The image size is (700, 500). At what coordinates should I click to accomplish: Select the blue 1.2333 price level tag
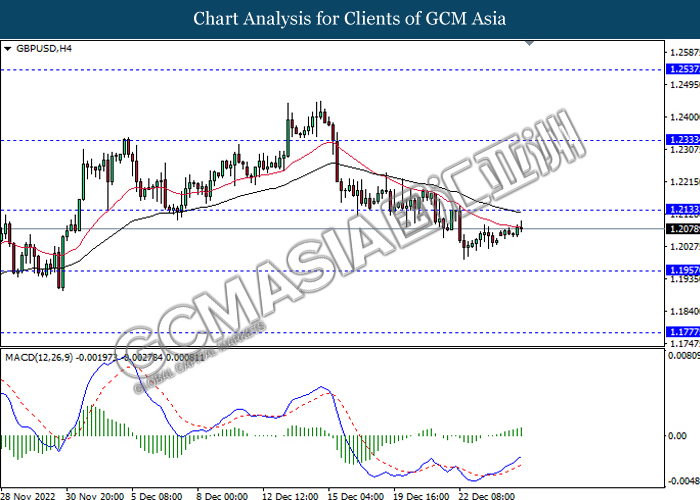tap(683, 140)
